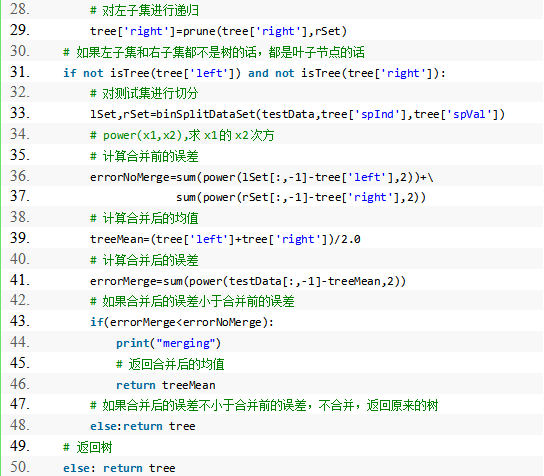
Task: Click the comment '# 对测试集进行切分'
Action: (x=144, y=93)
